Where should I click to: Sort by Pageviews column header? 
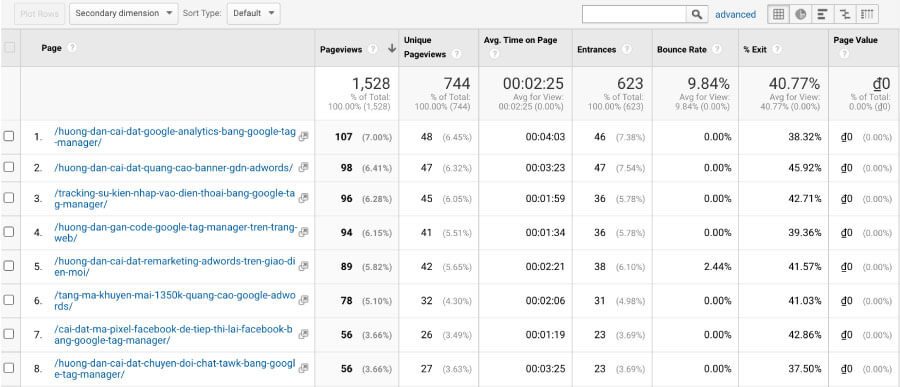[x=341, y=49]
